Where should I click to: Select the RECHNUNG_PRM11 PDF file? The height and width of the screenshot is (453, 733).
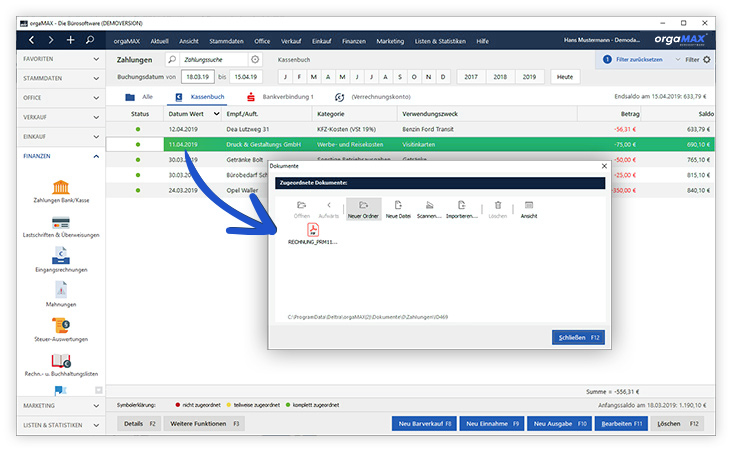point(313,234)
